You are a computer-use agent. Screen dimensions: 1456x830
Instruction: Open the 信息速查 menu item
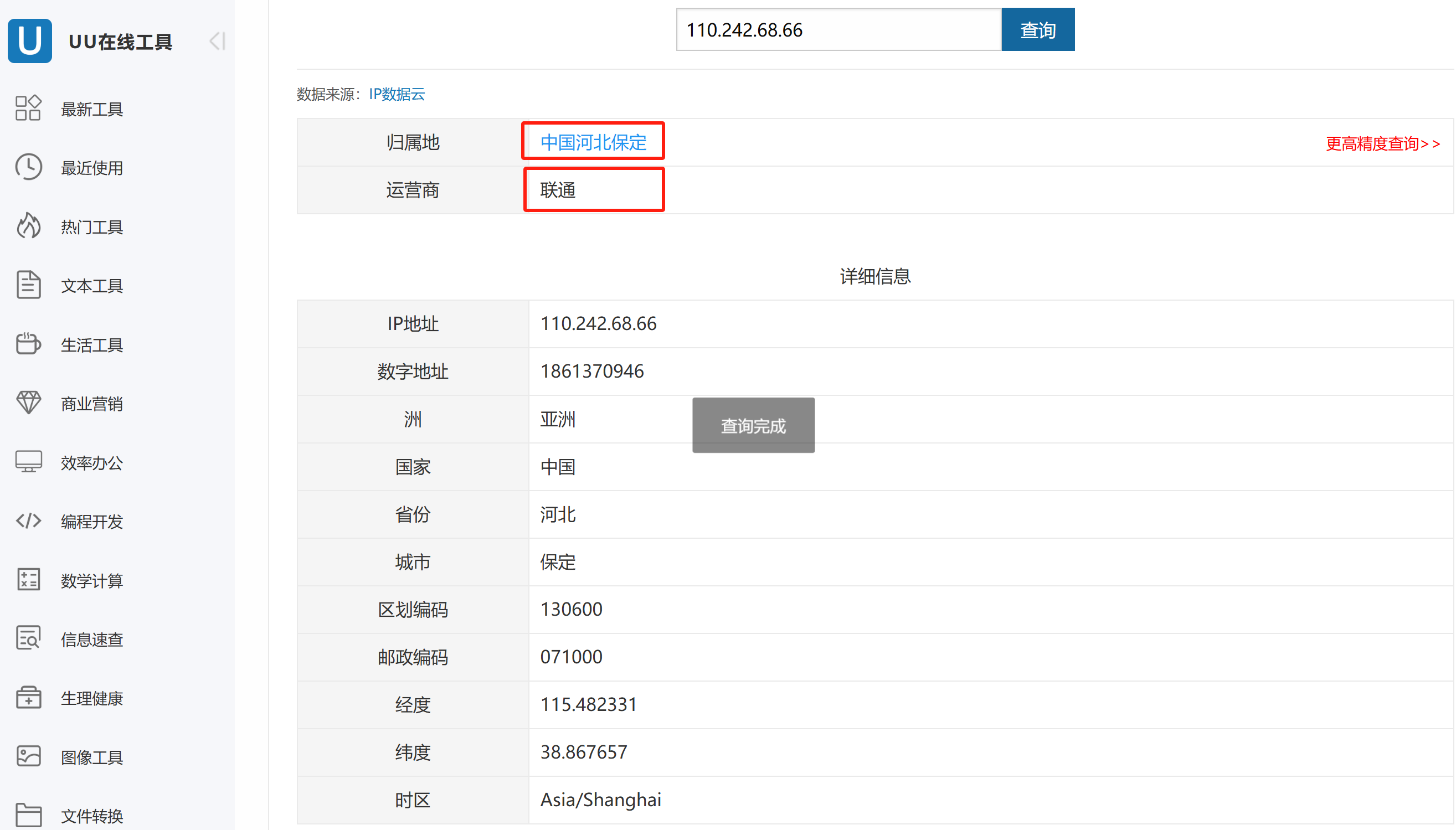(x=91, y=639)
